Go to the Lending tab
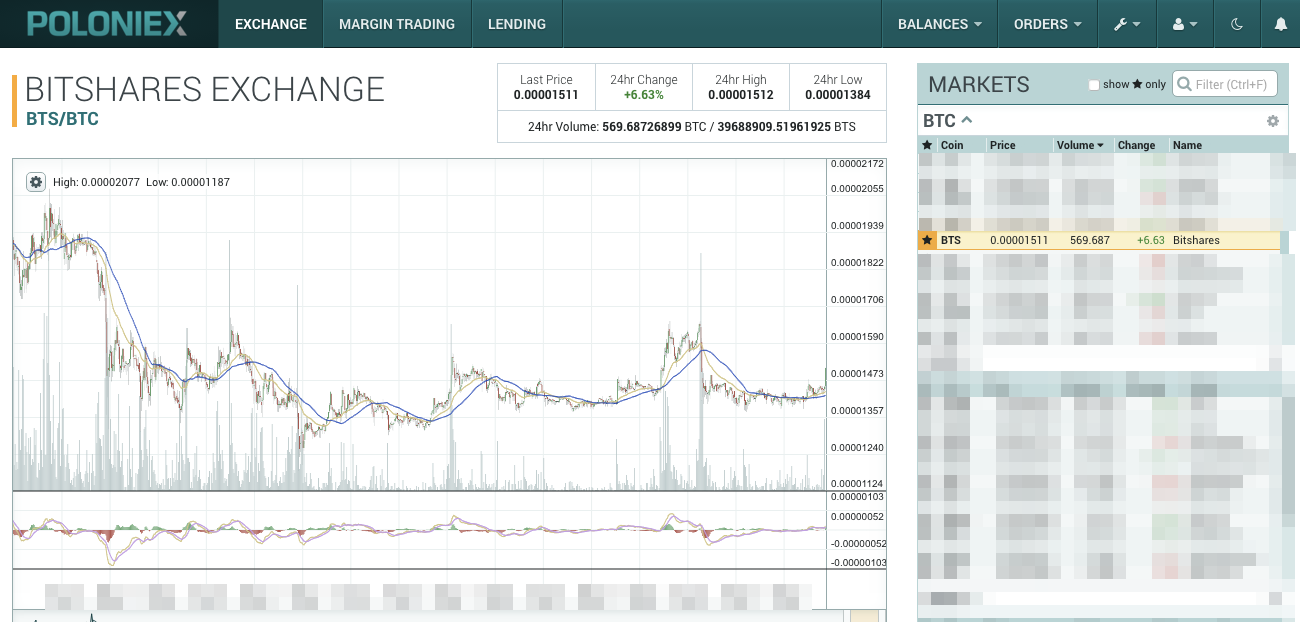This screenshot has width=1300, height=622. [517, 24]
